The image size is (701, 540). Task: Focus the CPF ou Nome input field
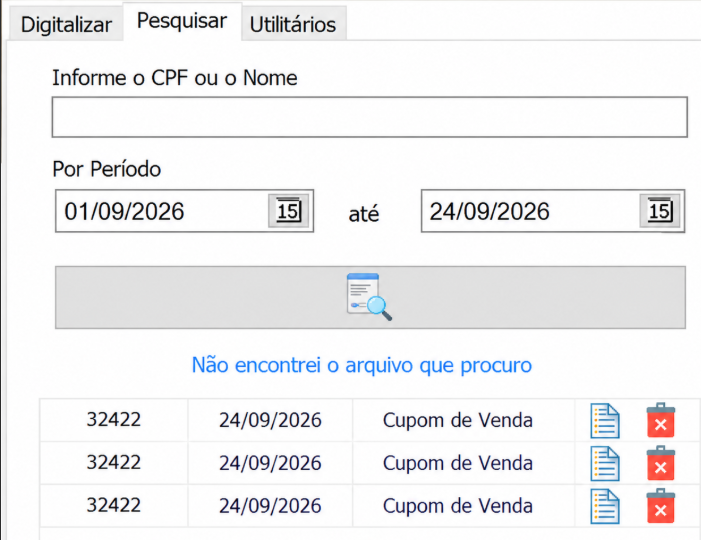click(370, 117)
